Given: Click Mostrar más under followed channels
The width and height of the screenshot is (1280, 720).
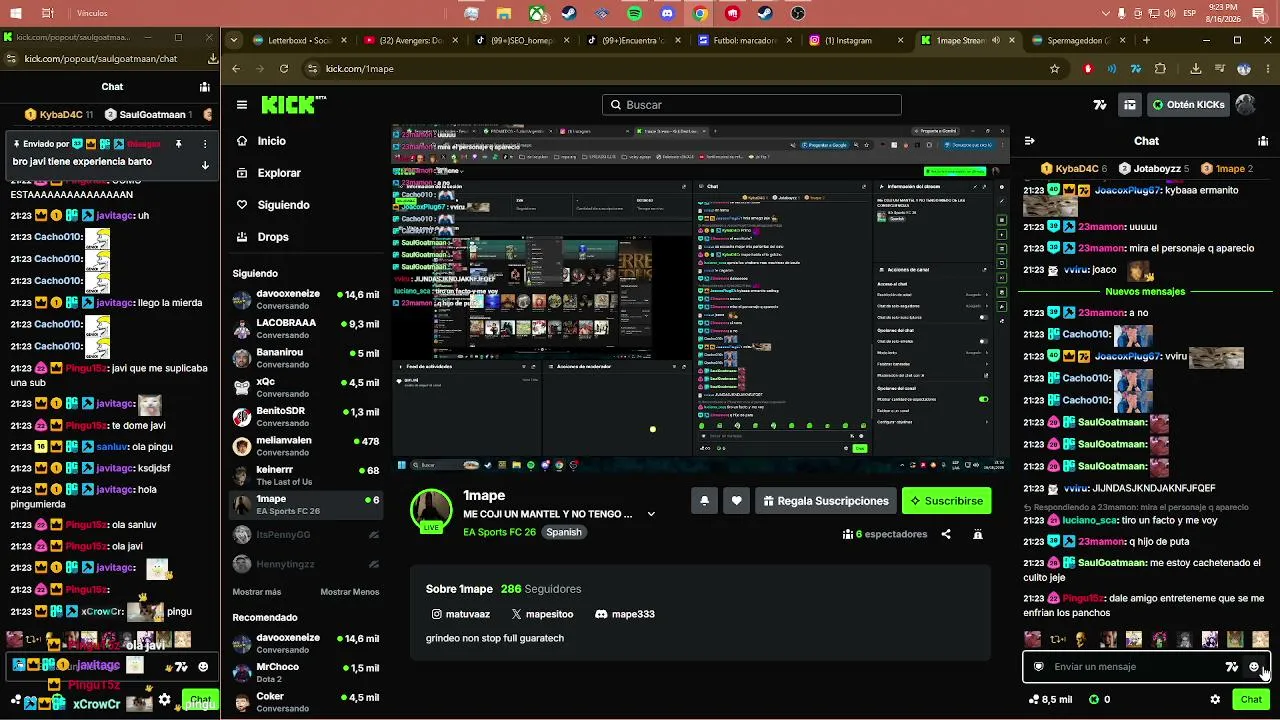Looking at the screenshot, I should pos(257,592).
